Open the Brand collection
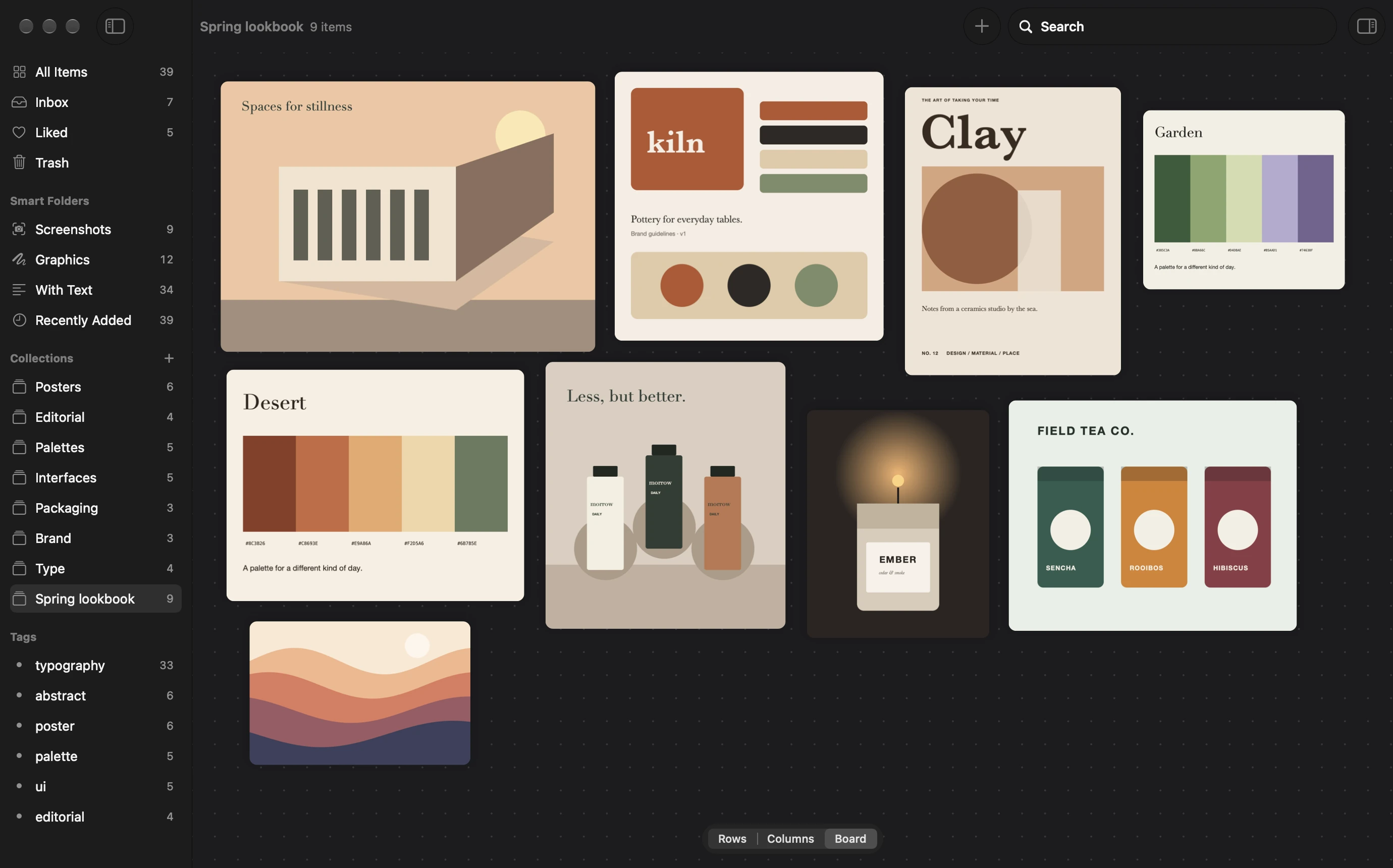The width and height of the screenshot is (1393, 868). (95, 538)
